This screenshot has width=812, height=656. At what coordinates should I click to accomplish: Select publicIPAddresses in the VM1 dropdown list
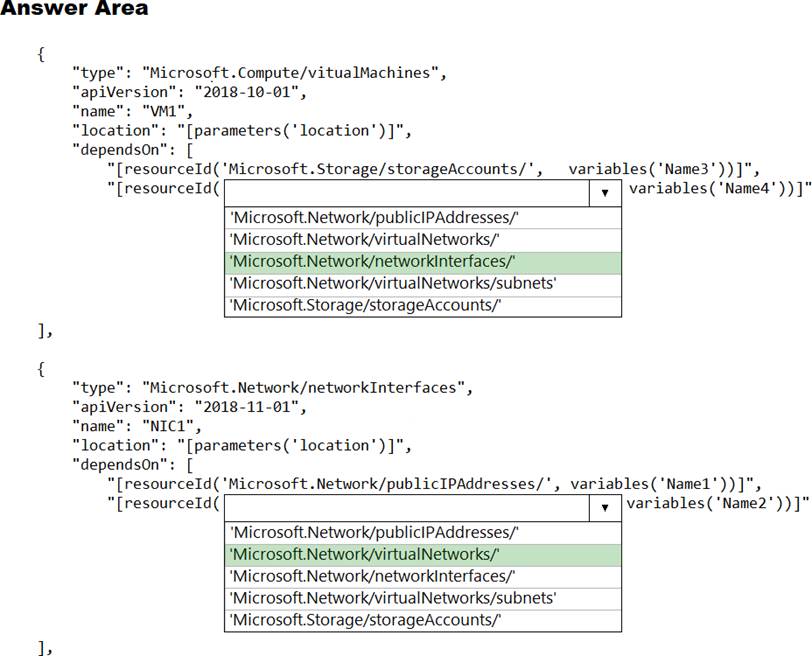(375, 218)
